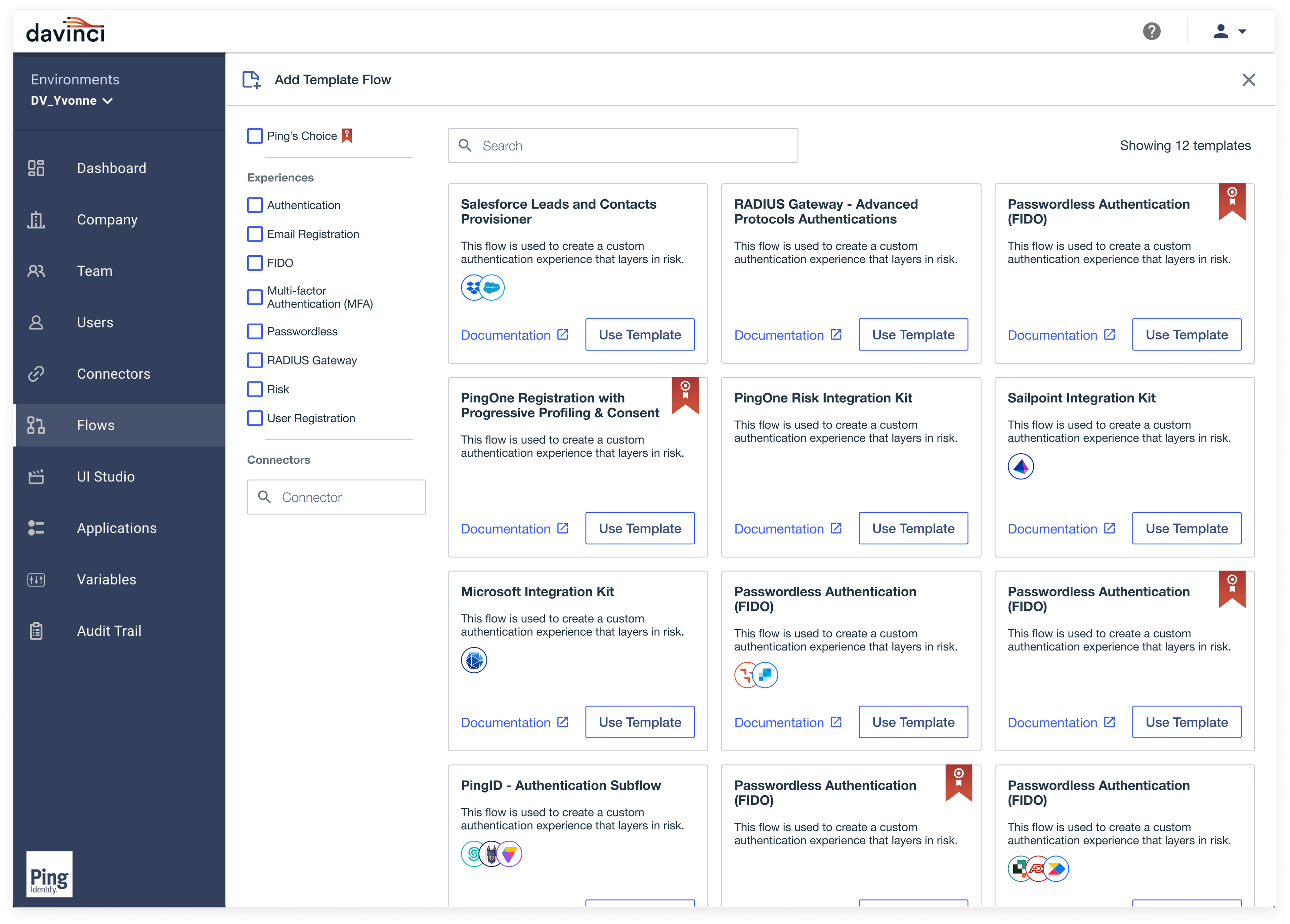Viewport: 1290px width, 924px height.
Task: Click the Ping's Choice ribbon on PingOne Registration card
Action: tap(685, 396)
